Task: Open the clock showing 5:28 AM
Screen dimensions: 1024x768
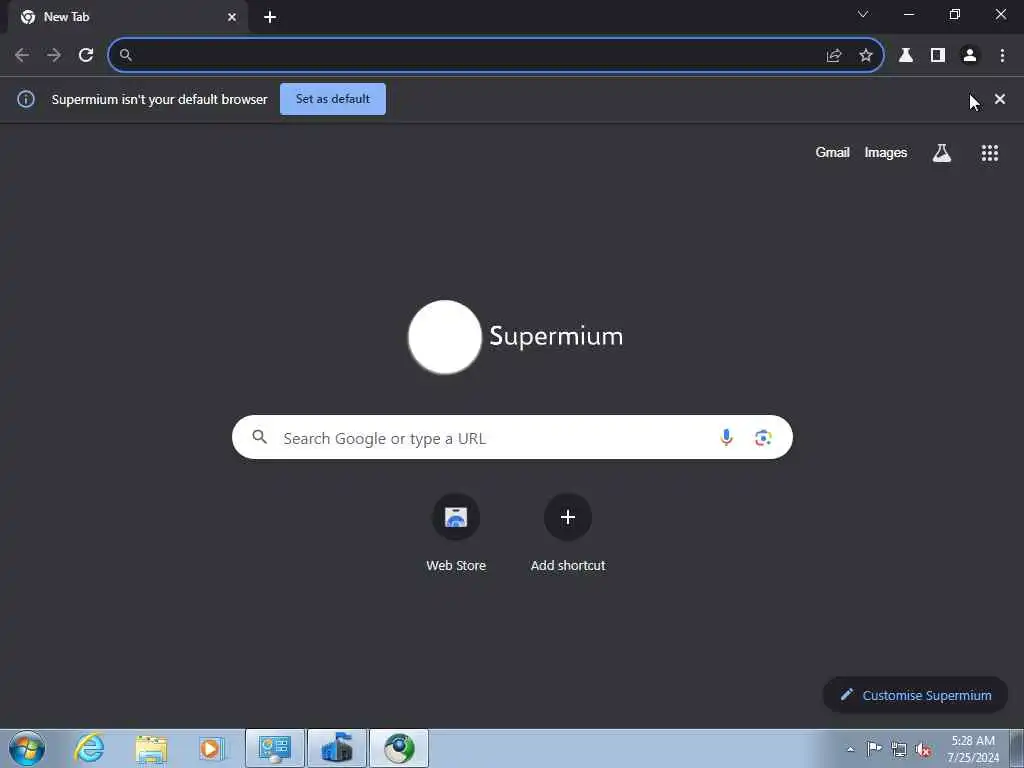Action: click(x=973, y=749)
